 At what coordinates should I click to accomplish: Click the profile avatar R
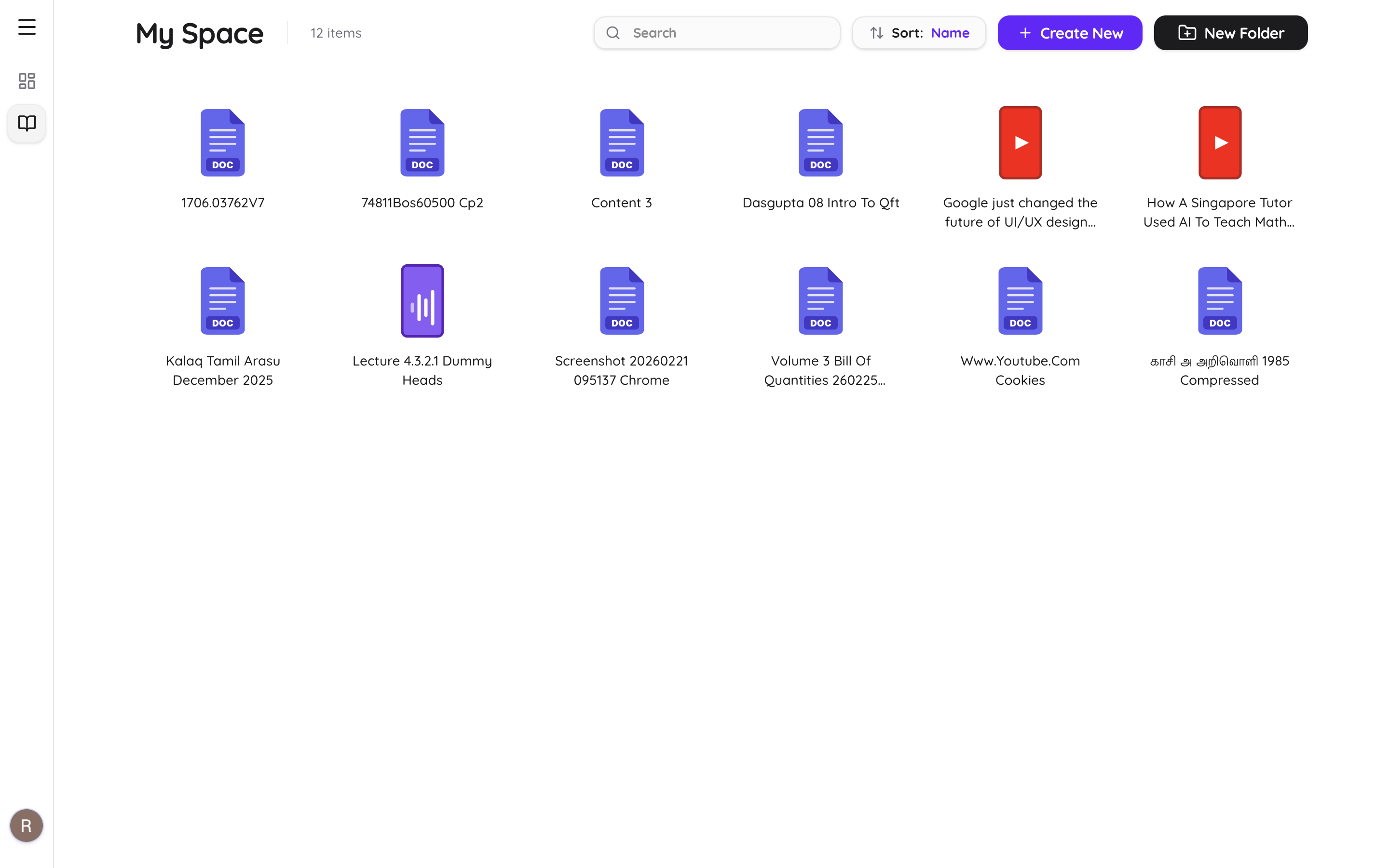27,825
